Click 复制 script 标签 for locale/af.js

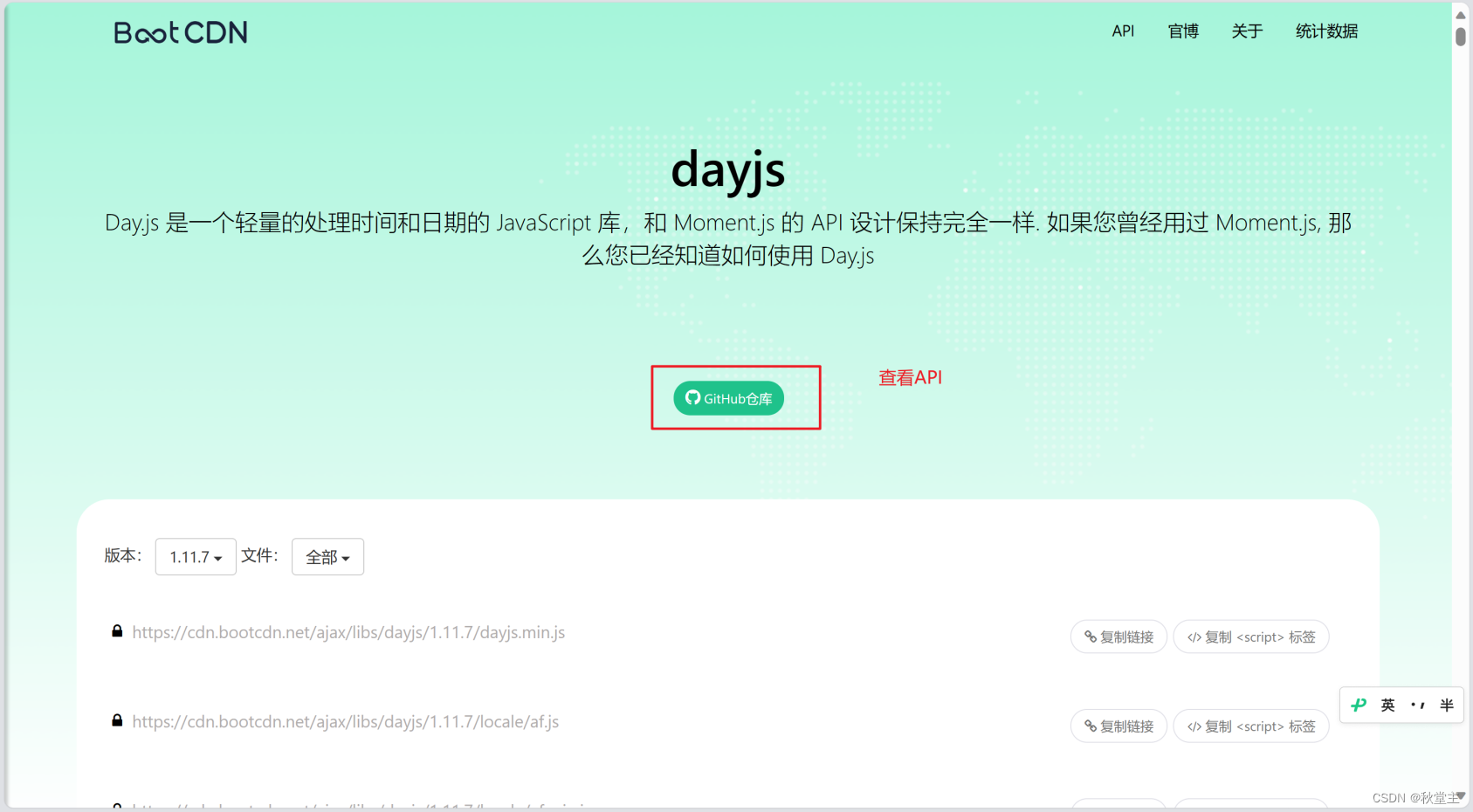[1251, 726]
